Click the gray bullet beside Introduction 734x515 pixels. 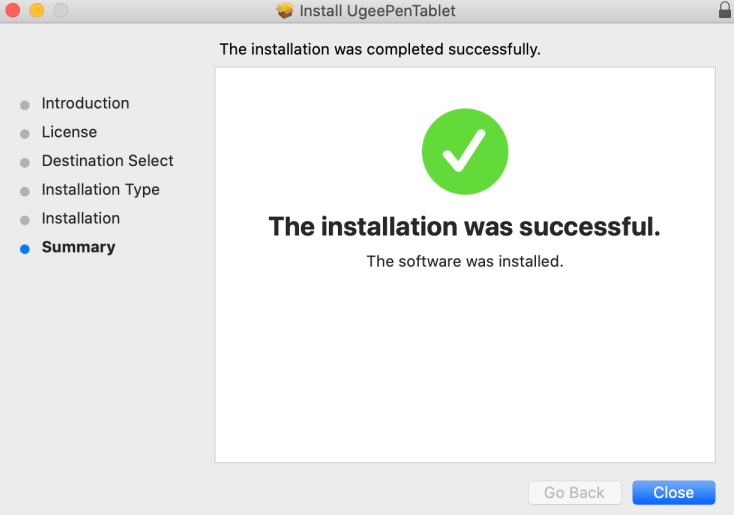coord(25,105)
